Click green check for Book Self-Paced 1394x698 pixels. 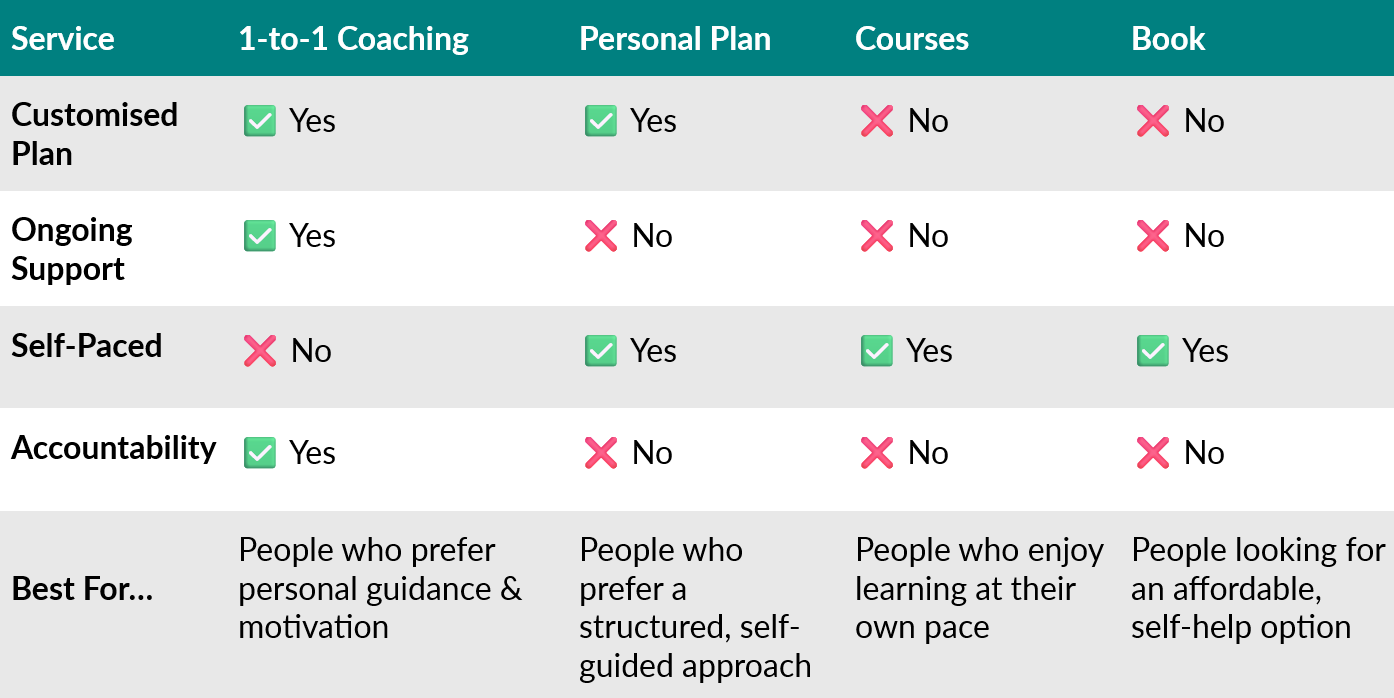click(x=1153, y=351)
